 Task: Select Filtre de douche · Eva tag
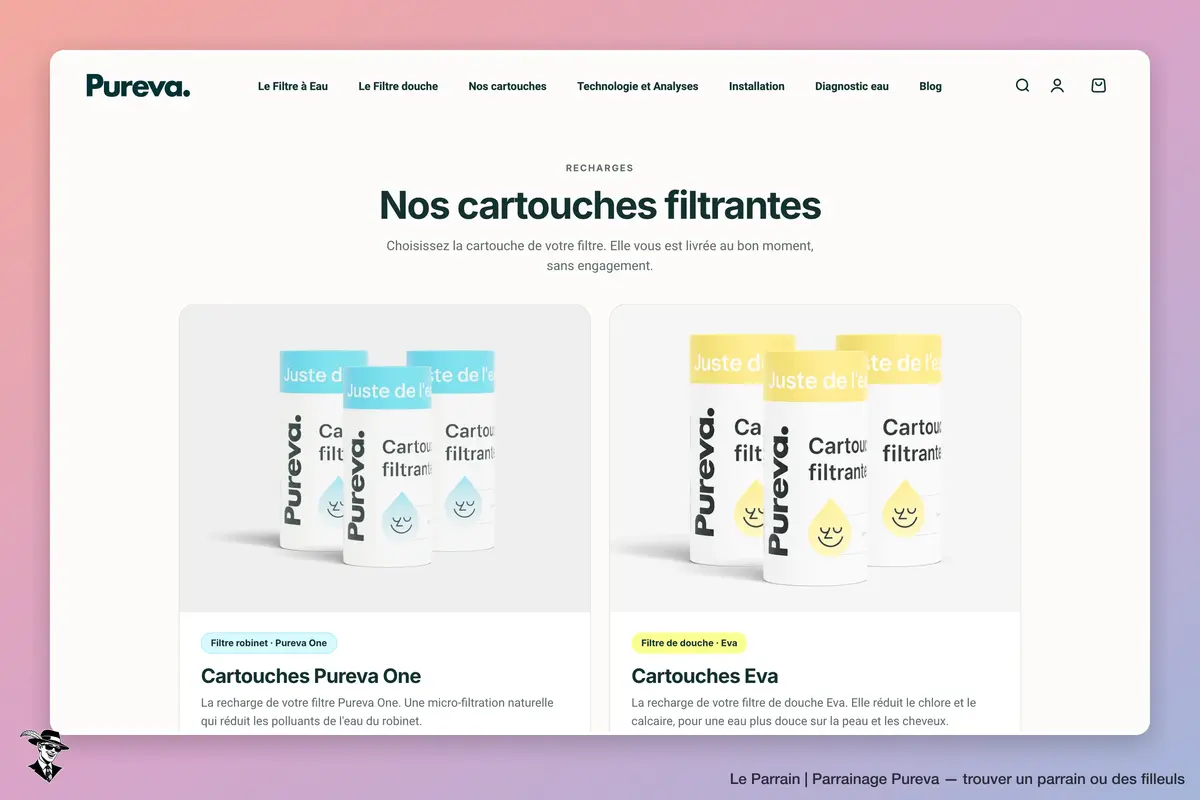[689, 643]
